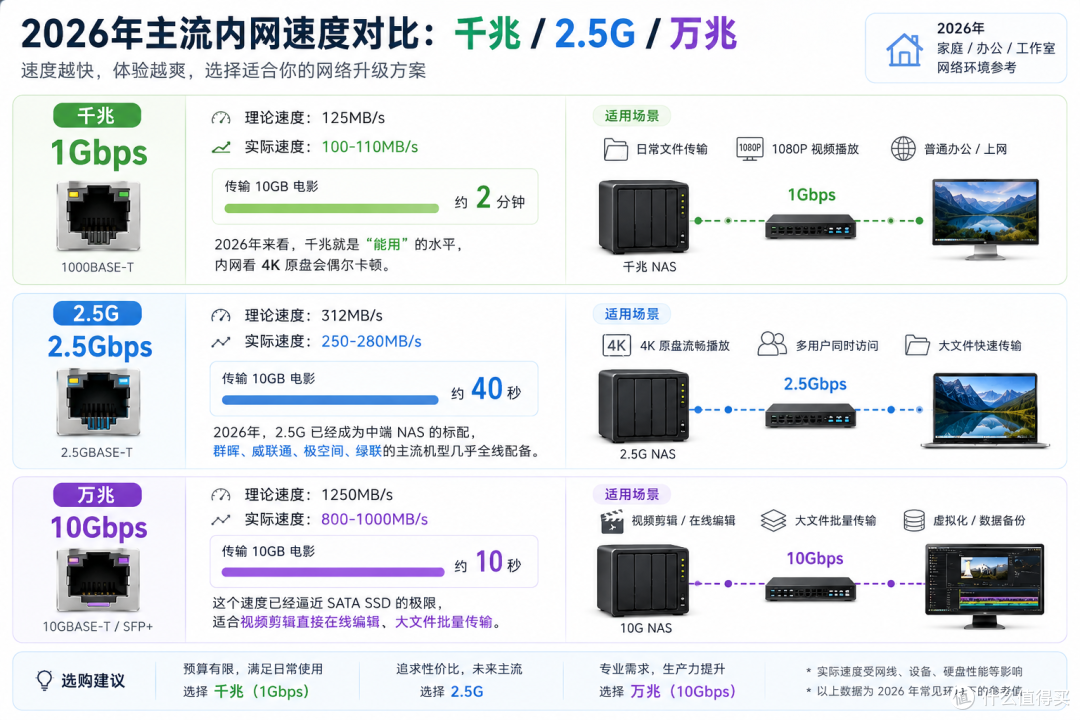Image resolution: width=1080 pixels, height=720 pixels.
Task: Click the label 10GBASE-T / SFP+
Action: (x=98, y=626)
